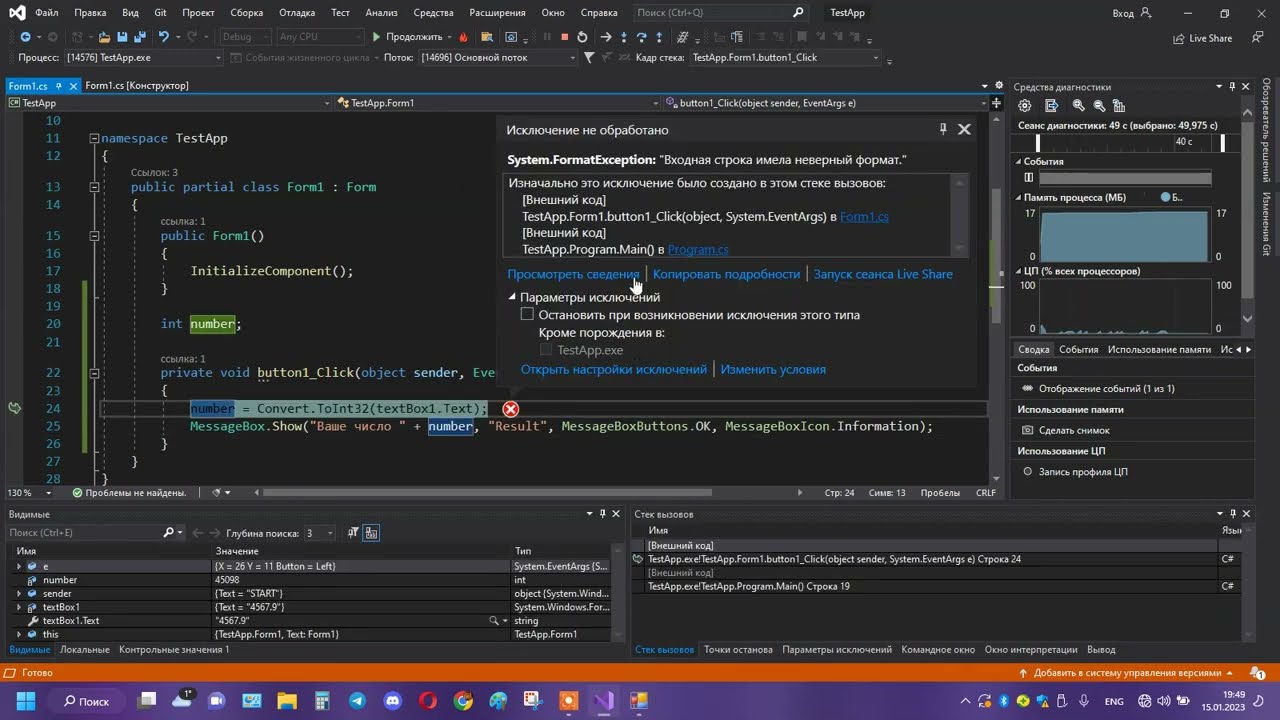1280x720 pixels.
Task: Toggle the pin filter button in Autos panel
Action: pos(353,533)
